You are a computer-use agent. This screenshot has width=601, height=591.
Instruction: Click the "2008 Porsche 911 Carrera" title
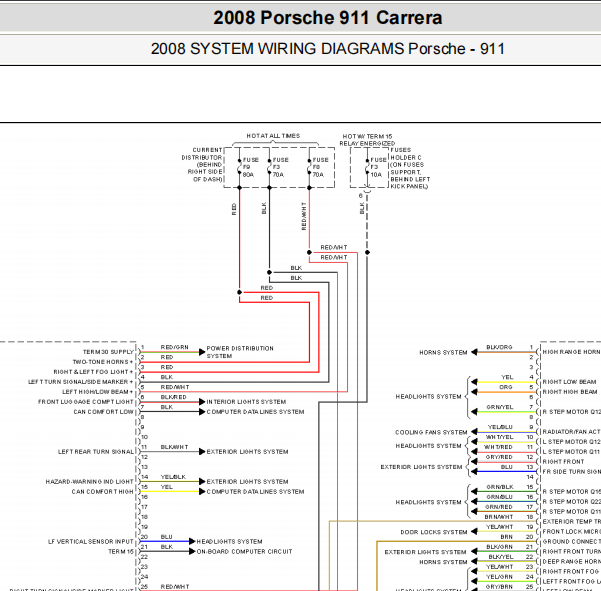(328, 18)
